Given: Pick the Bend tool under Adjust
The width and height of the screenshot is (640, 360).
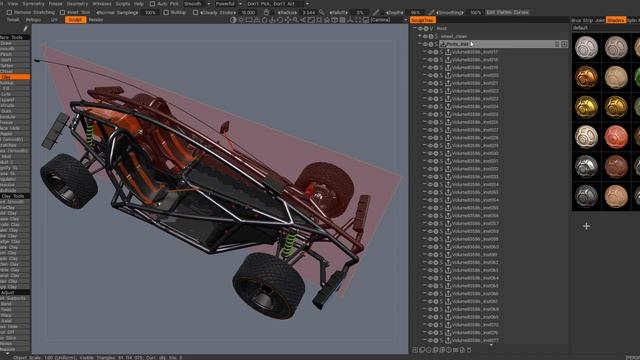Looking at the screenshot, I should (15, 304).
